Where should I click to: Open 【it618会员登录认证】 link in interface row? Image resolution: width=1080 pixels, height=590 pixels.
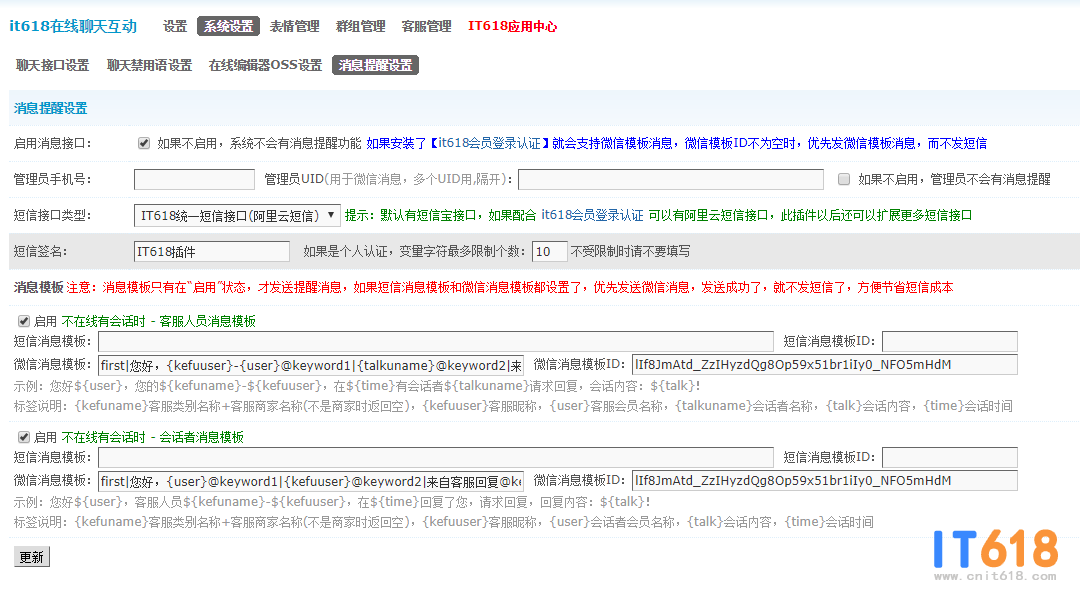[x=489, y=143]
